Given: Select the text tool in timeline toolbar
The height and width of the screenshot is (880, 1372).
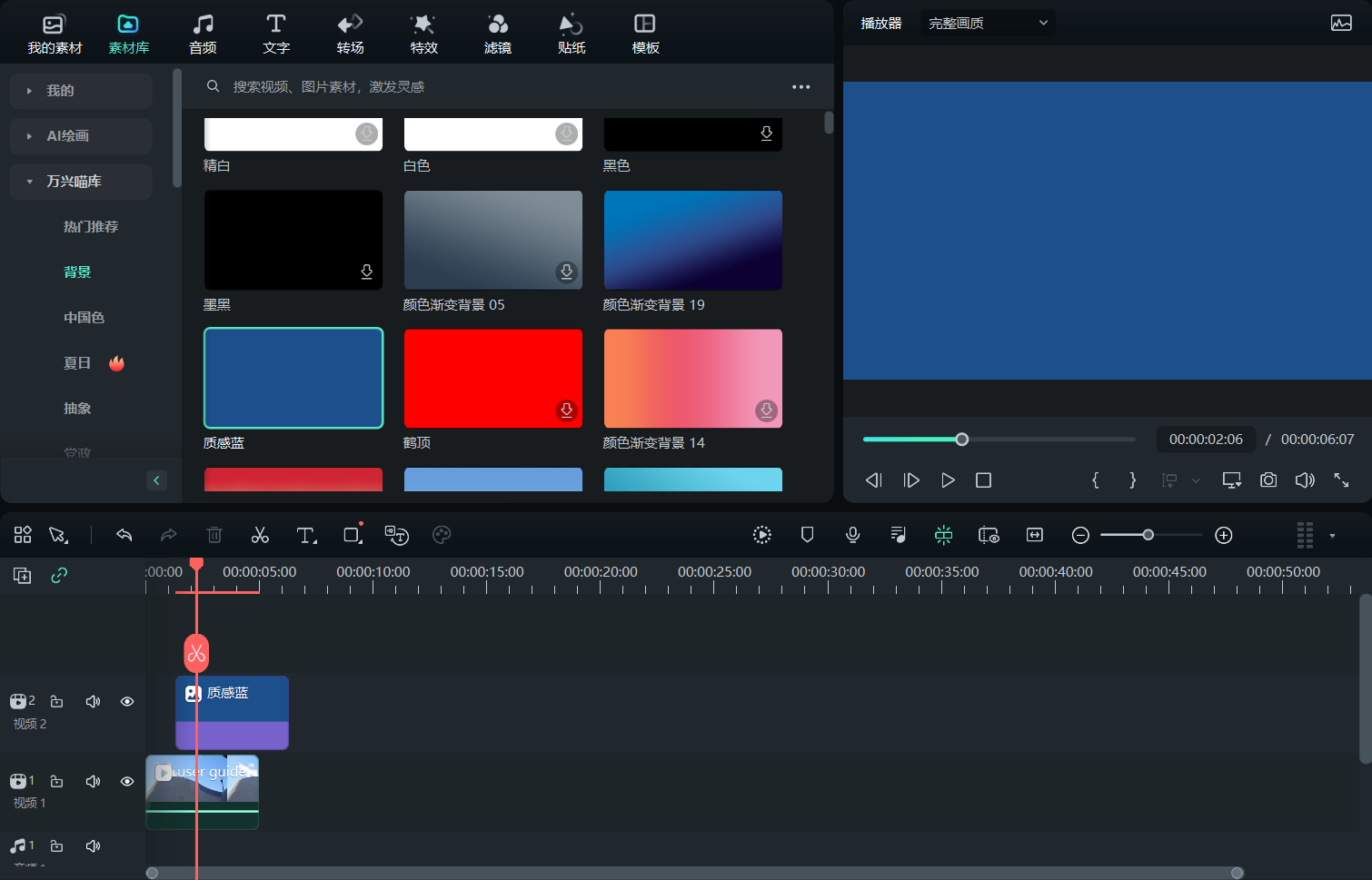Looking at the screenshot, I should (x=306, y=535).
